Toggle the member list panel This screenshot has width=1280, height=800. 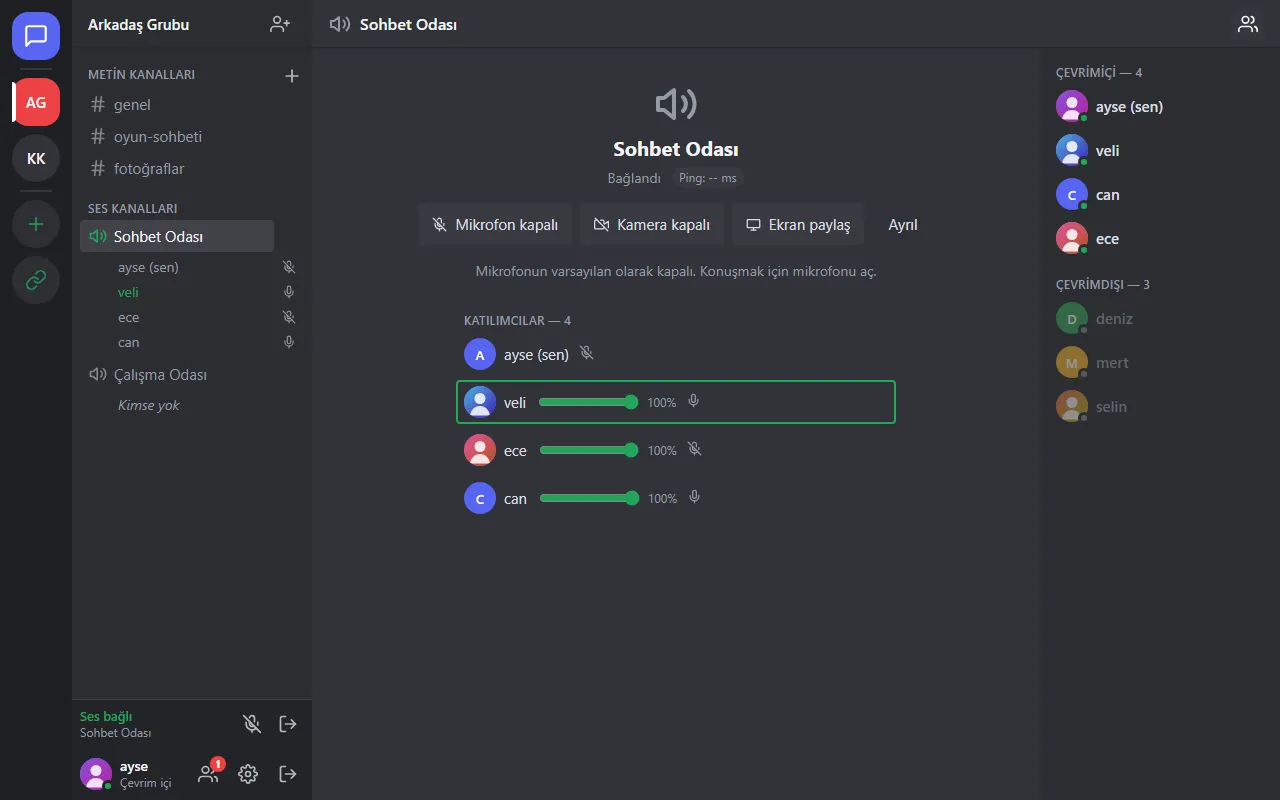point(1248,24)
